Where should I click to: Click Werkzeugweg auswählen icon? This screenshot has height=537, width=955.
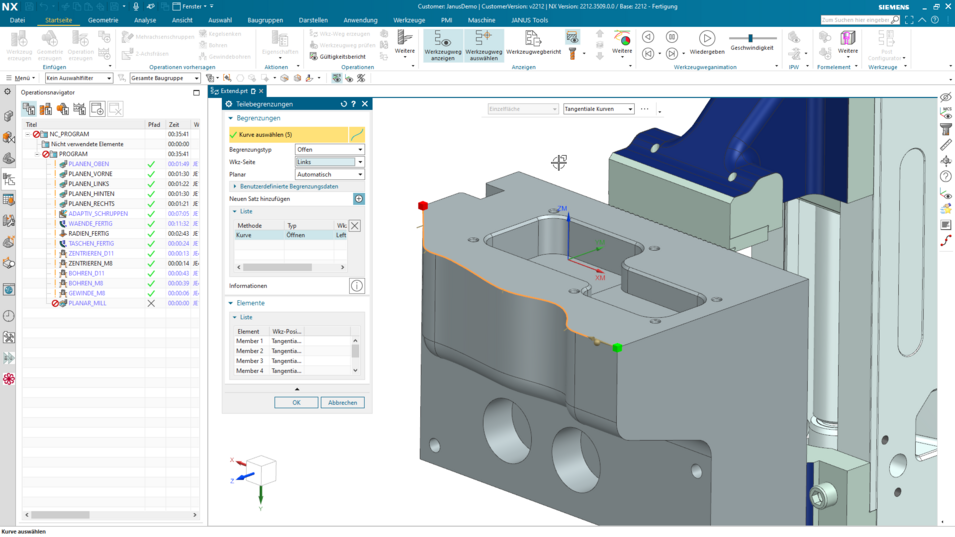(x=484, y=40)
